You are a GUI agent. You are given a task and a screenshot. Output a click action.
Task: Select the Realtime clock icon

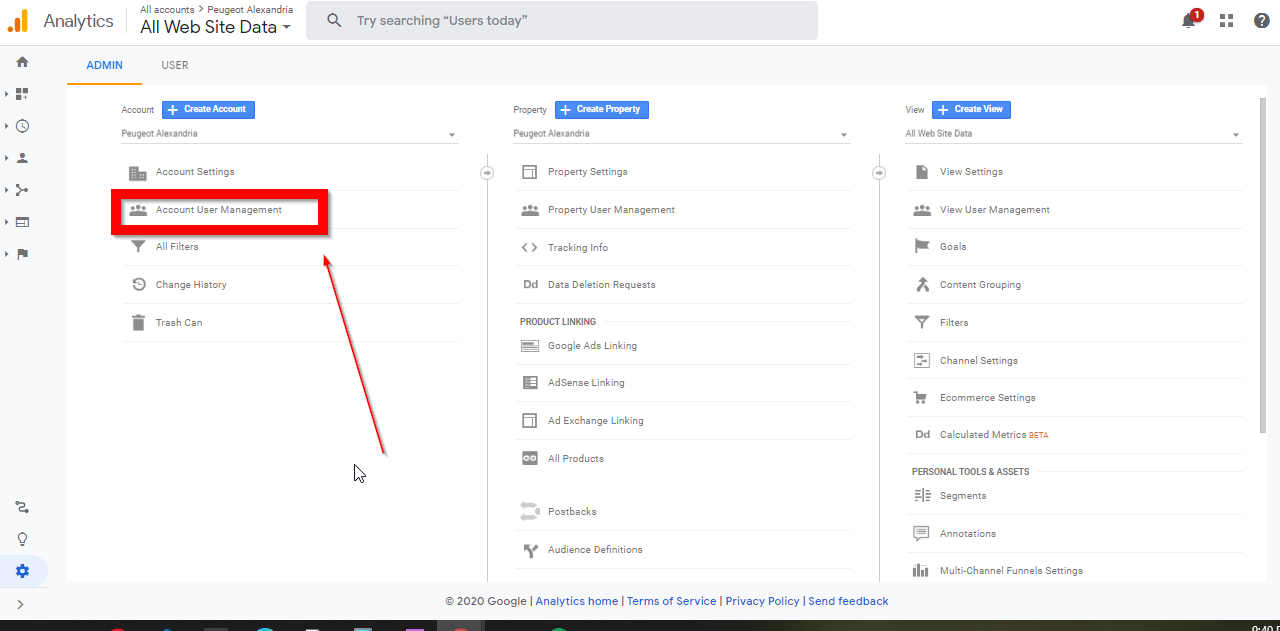click(22, 125)
